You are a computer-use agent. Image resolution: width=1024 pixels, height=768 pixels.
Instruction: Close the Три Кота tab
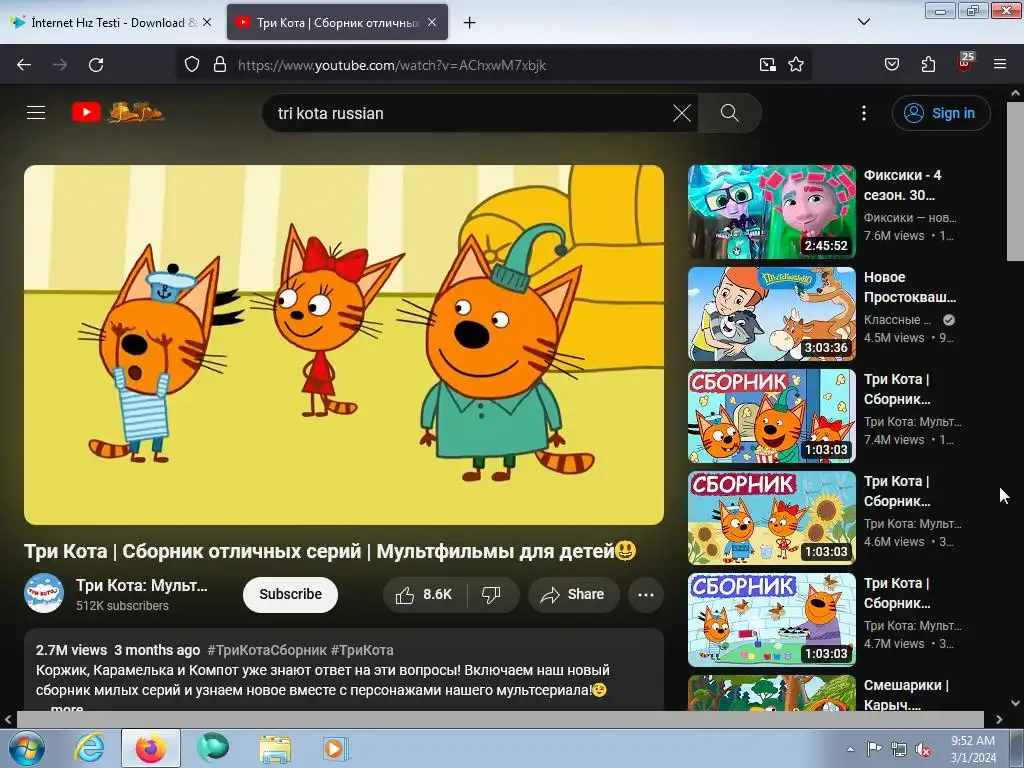pyautogui.click(x=432, y=22)
